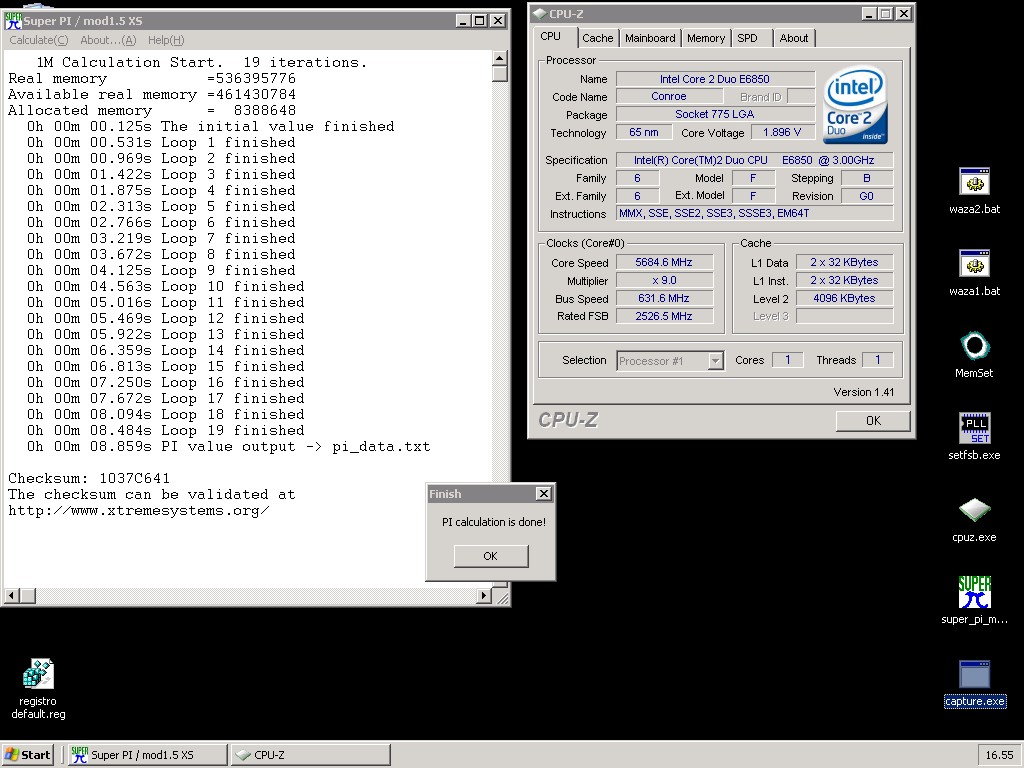
Task: Maximize the Super PI window
Action: point(479,21)
